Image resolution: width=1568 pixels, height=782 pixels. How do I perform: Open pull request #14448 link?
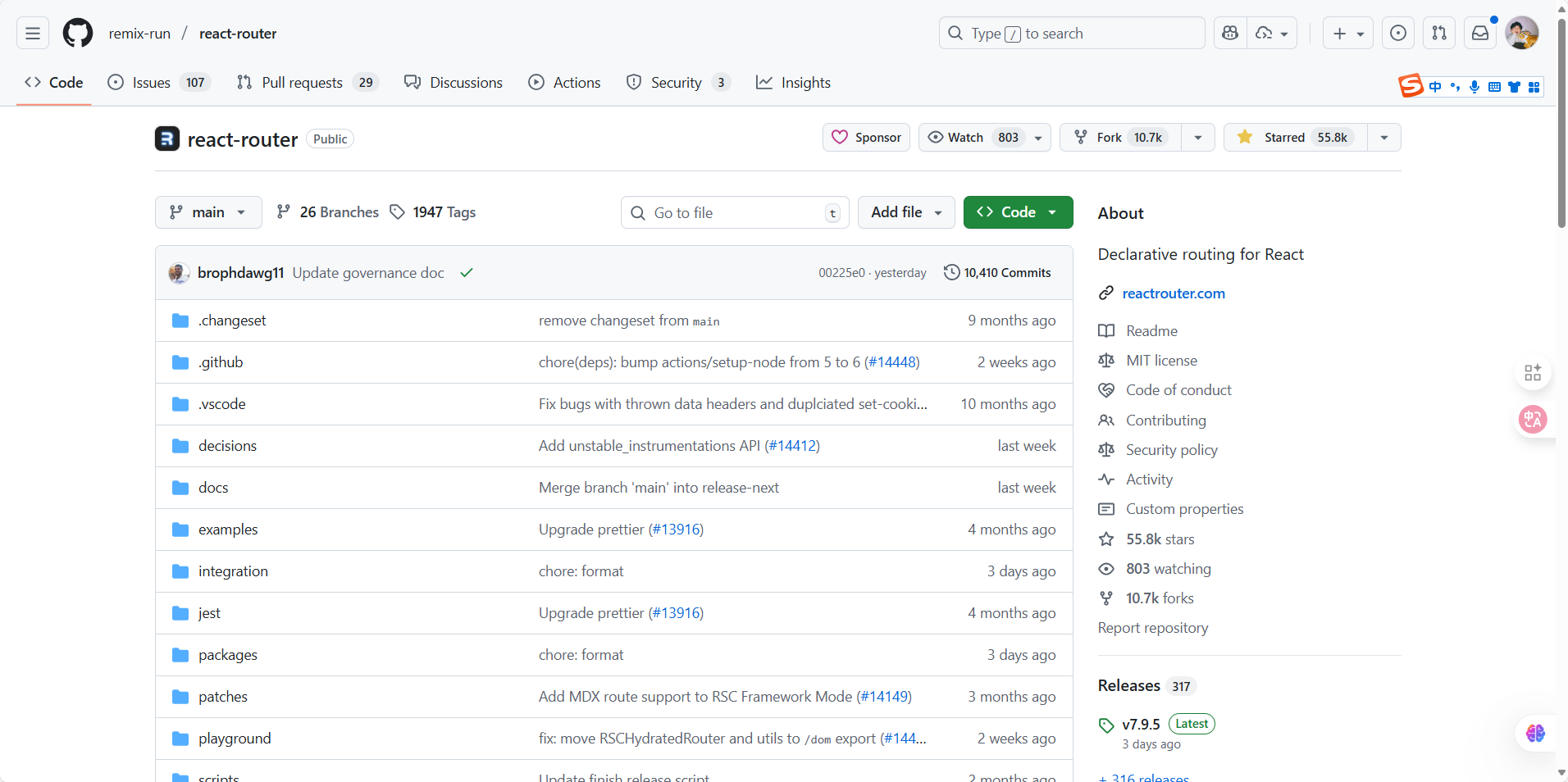click(892, 362)
